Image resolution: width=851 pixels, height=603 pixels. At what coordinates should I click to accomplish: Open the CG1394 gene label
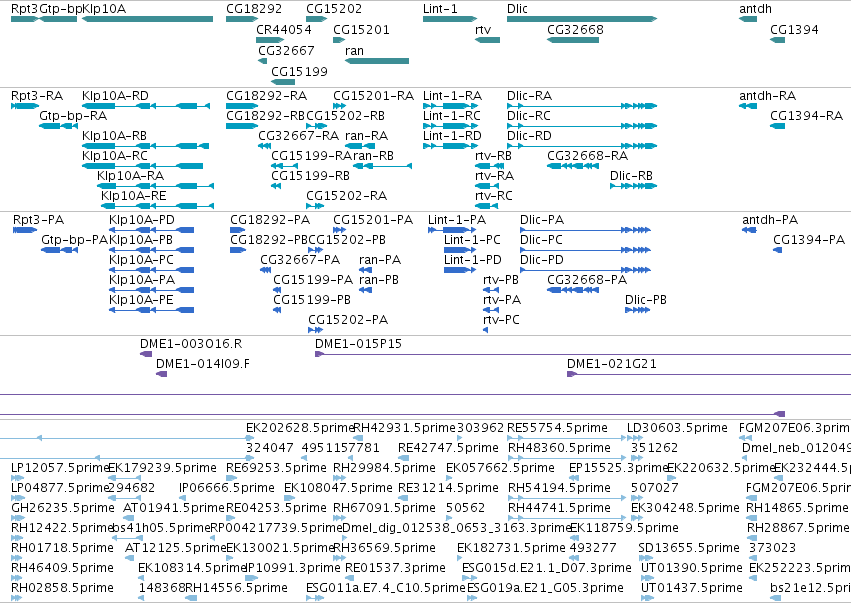(794, 30)
